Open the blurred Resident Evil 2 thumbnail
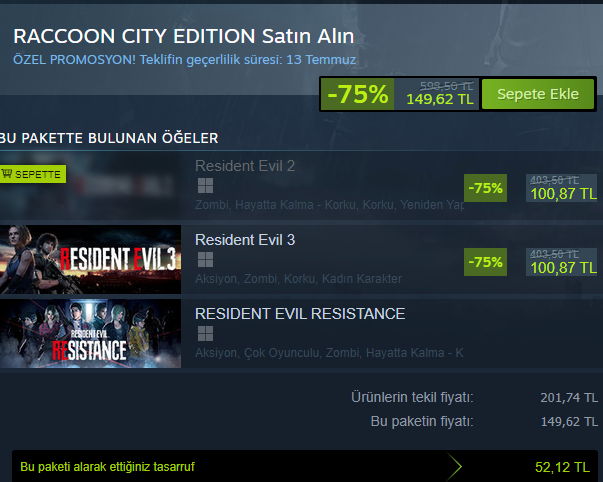This screenshot has height=482, width=603. (90, 185)
